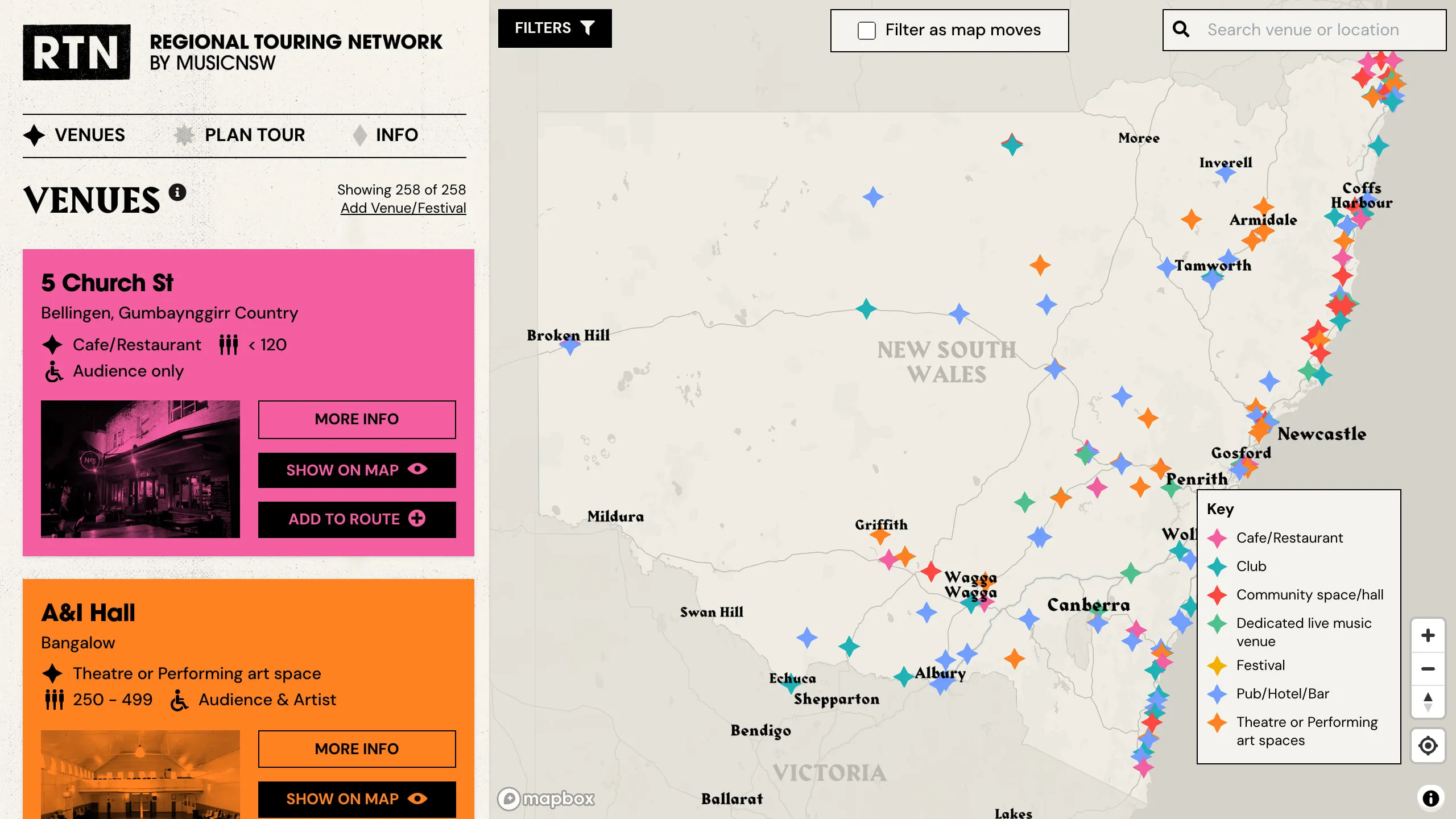Switch to the Info tab
1456x819 pixels.
(385, 135)
